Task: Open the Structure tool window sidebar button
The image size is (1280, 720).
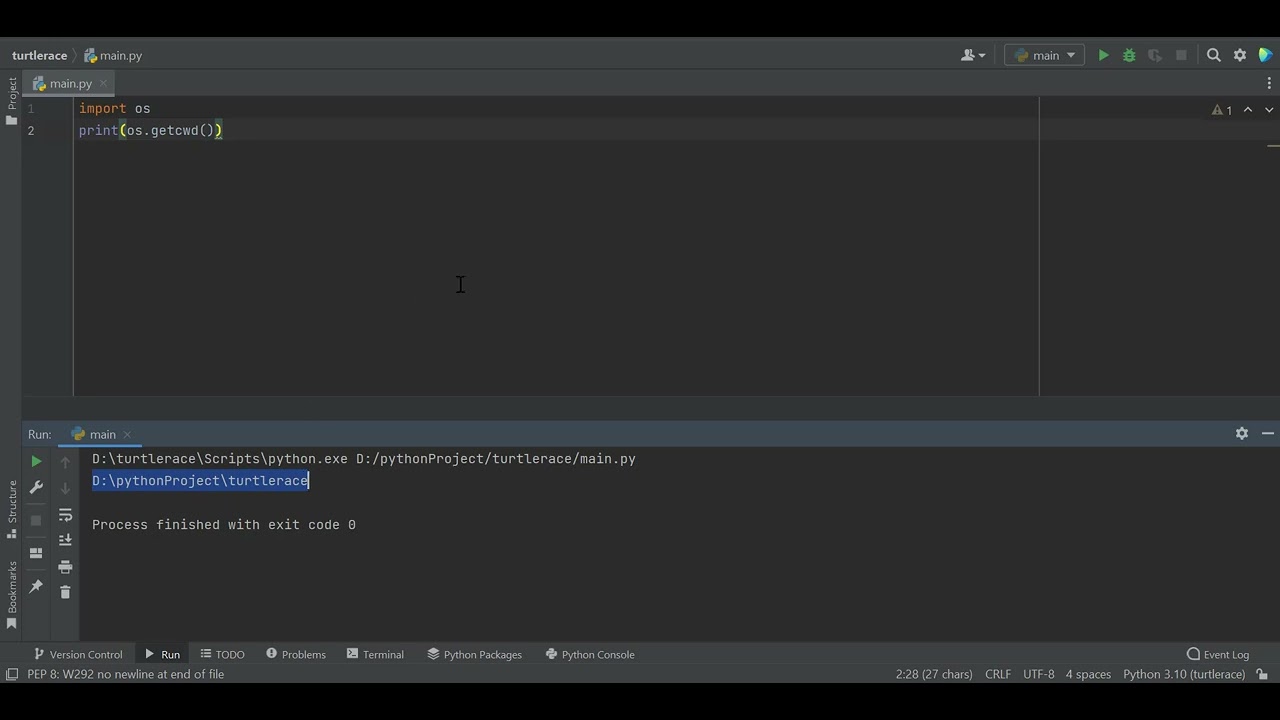Action: pos(11,510)
